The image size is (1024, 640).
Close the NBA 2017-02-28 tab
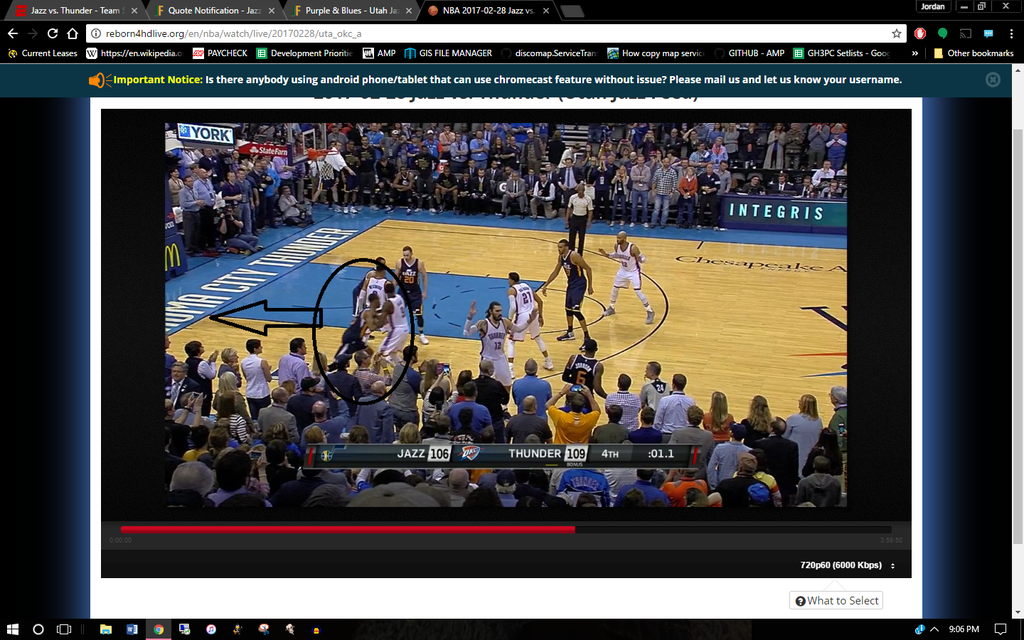pyautogui.click(x=546, y=10)
